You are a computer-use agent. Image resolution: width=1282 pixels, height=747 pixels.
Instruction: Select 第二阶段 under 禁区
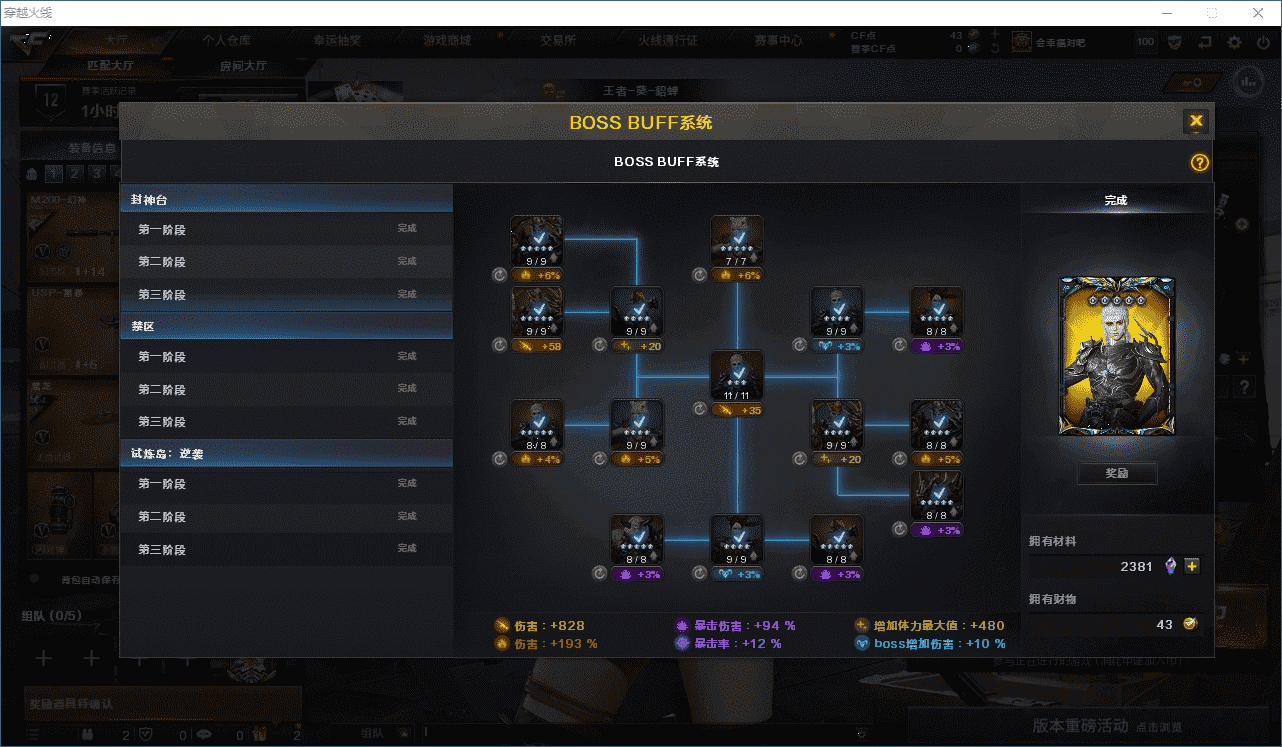pos(287,389)
